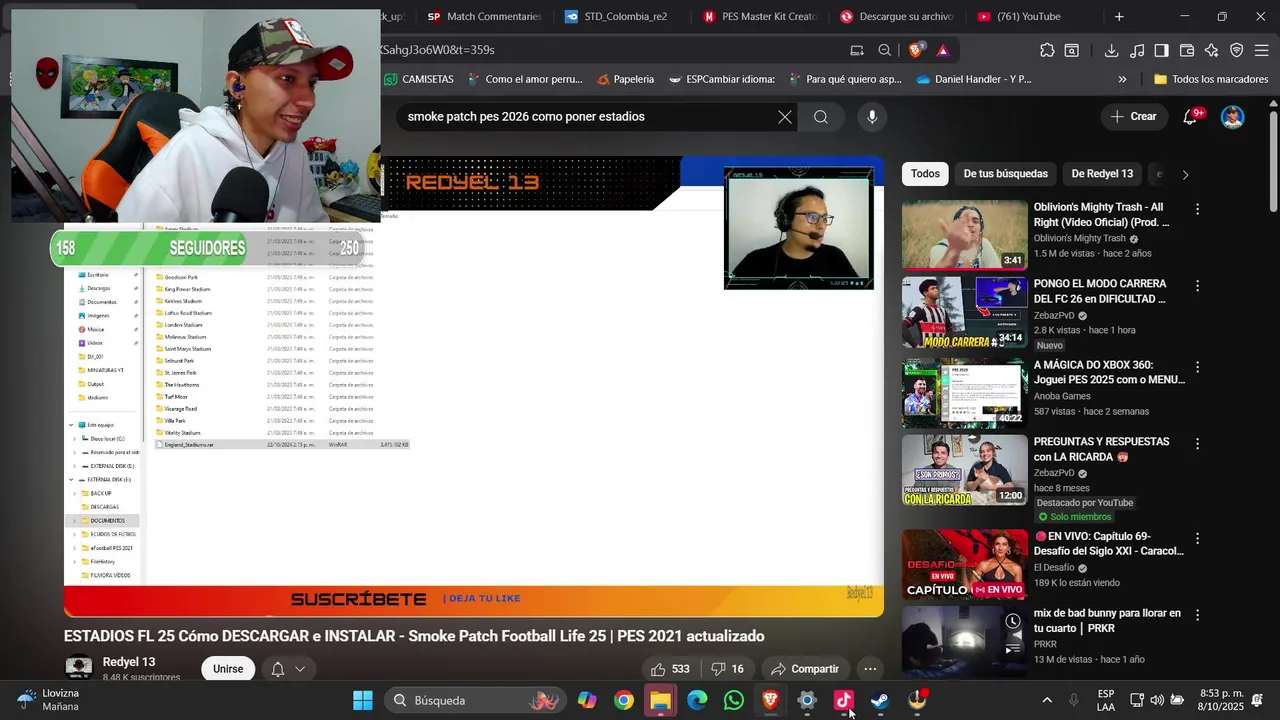Open the Redyel 13 channel name link
Image resolution: width=1280 pixels, height=720 pixels.
(129, 662)
